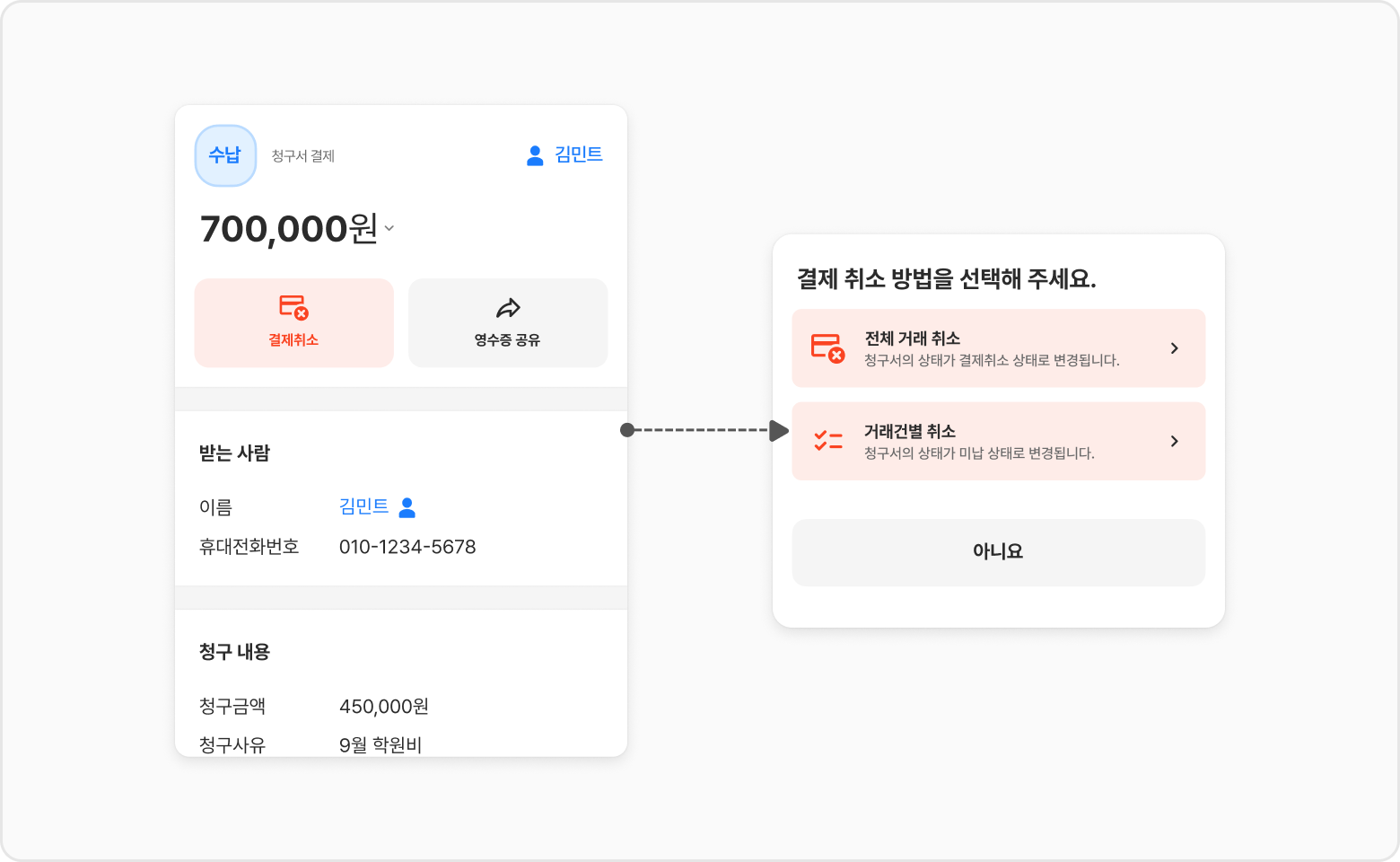Expand the 700,000원 amount dropdown arrow
The image size is (1400, 862).
coord(389,228)
